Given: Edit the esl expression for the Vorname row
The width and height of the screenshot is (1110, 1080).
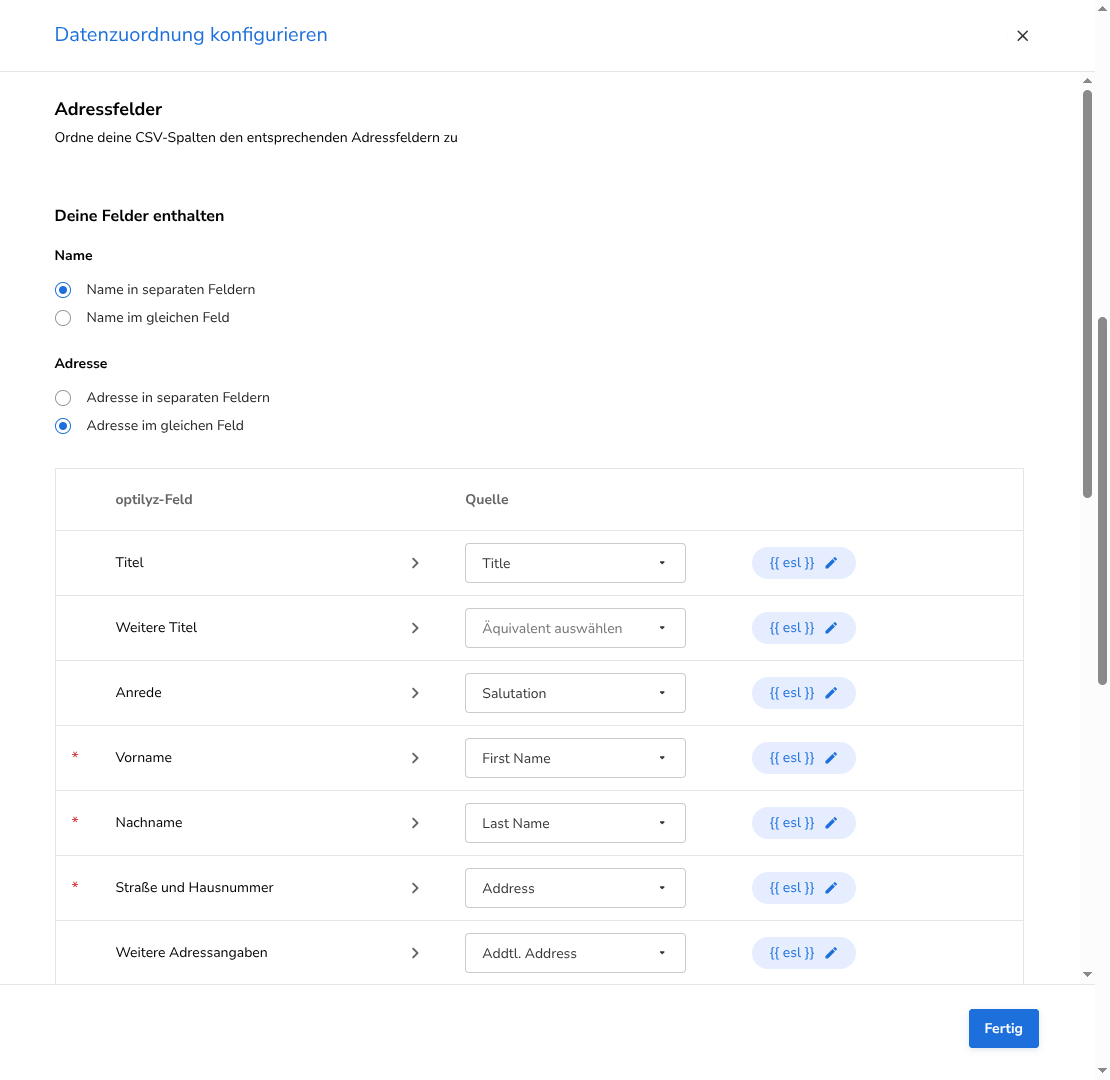Looking at the screenshot, I should click(803, 758).
